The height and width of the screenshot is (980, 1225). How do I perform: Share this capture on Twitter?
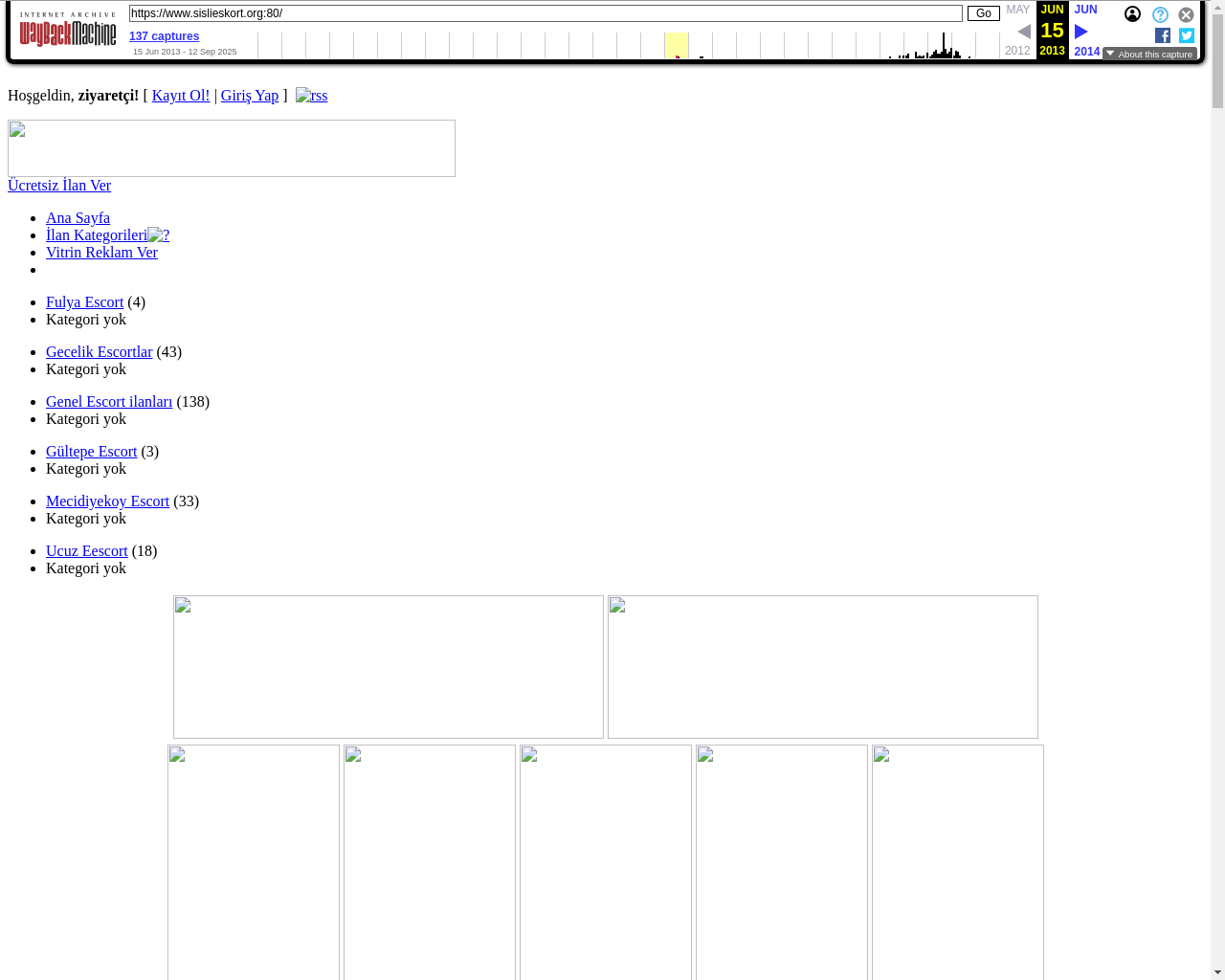1187,35
